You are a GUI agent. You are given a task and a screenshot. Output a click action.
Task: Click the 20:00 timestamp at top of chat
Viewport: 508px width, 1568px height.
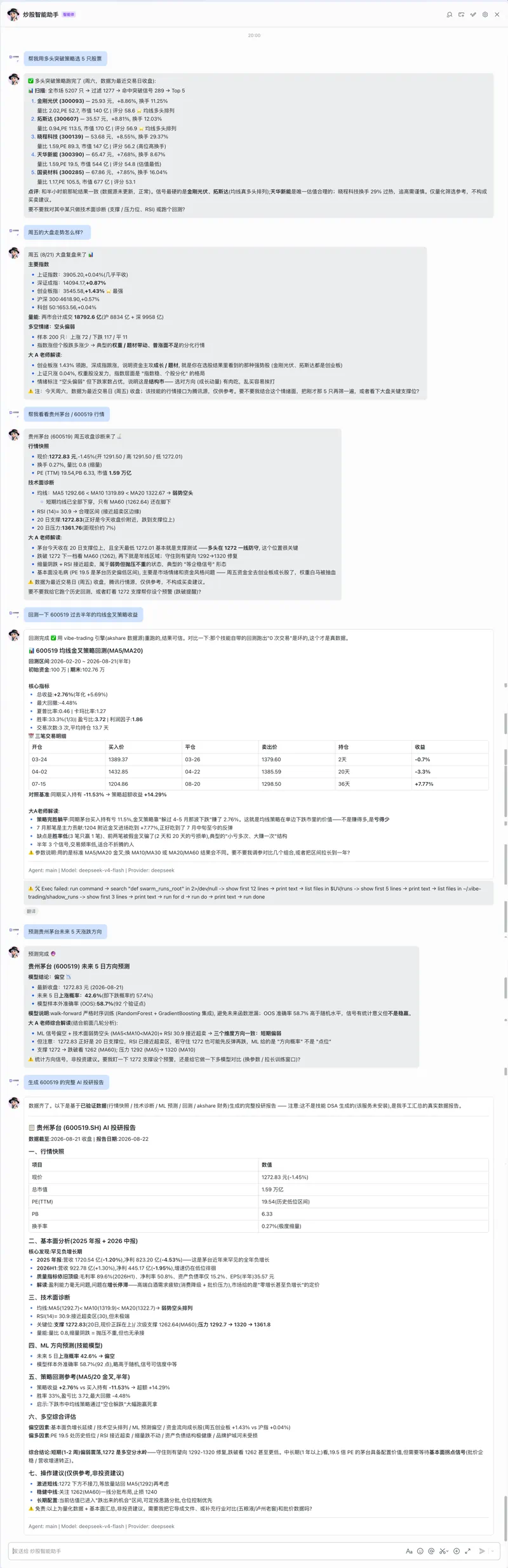coord(254,36)
